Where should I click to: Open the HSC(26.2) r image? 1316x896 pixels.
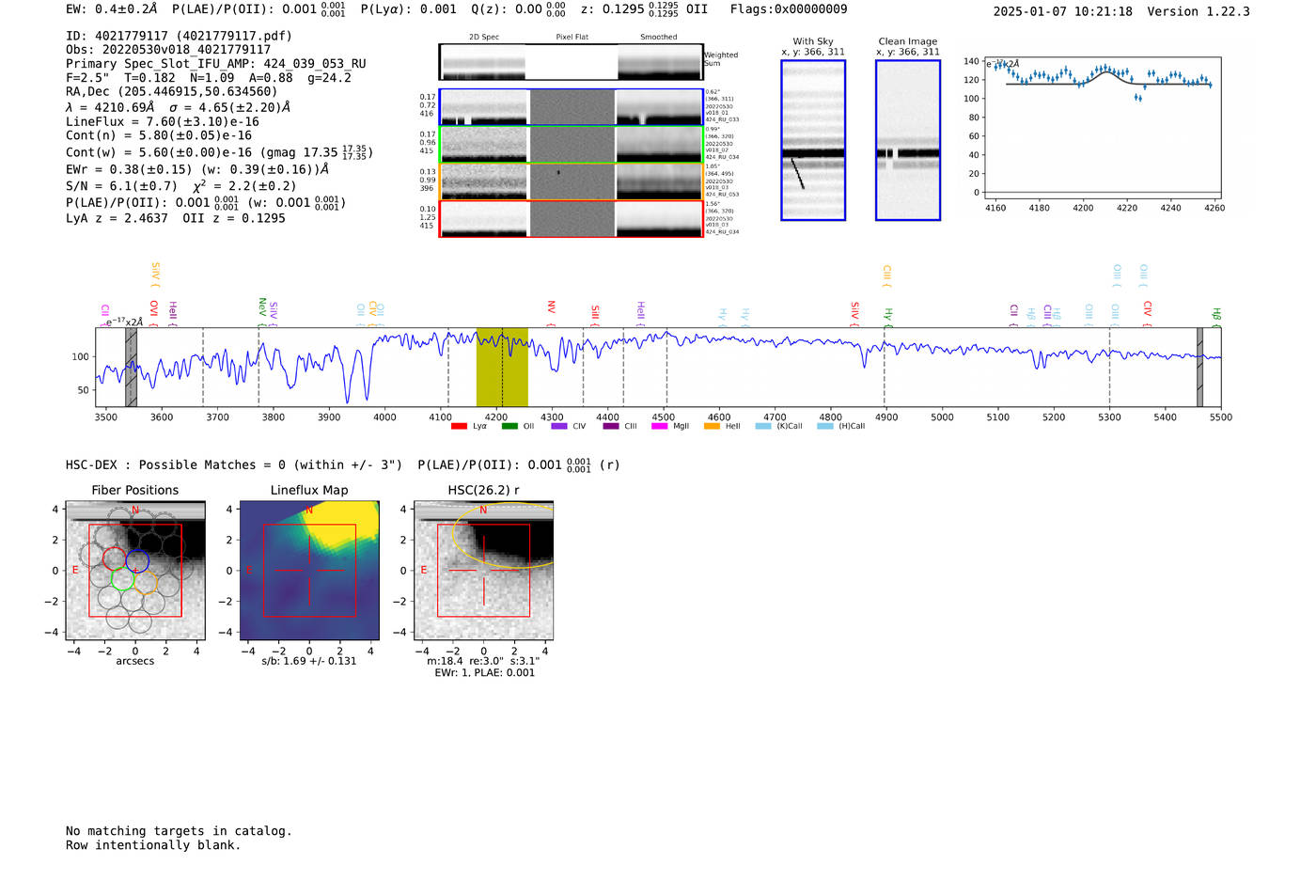[x=484, y=571]
